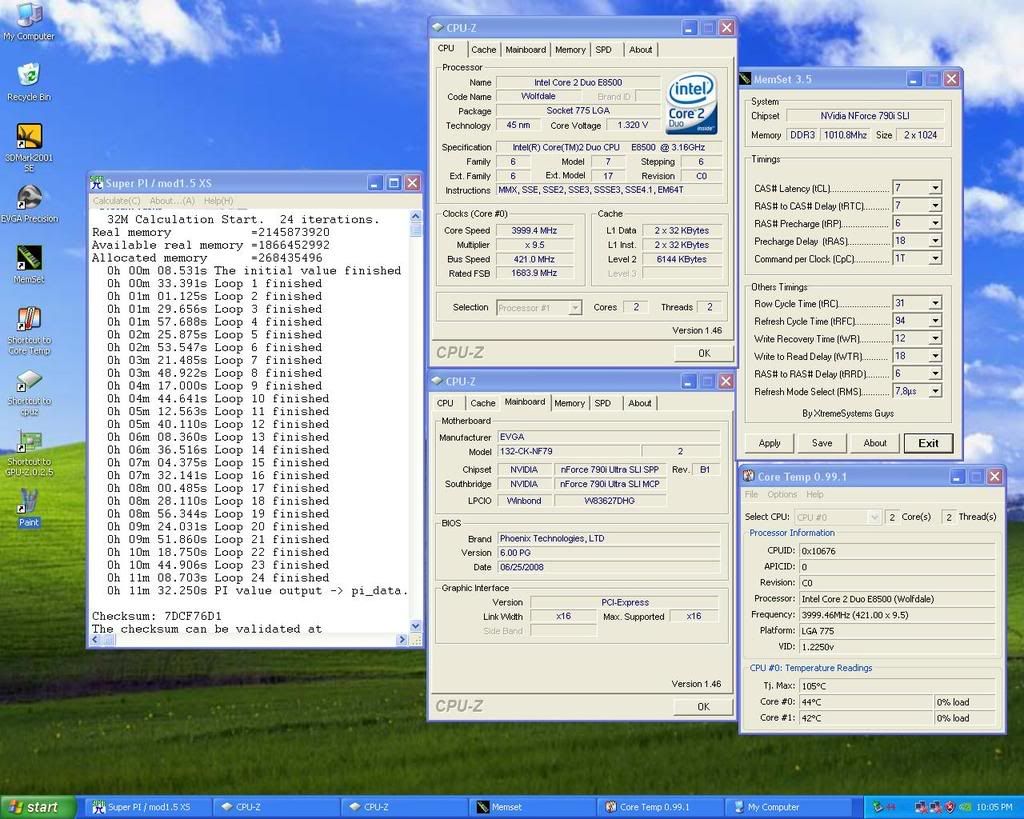Click the Apply button in MemSet
Image resolution: width=1024 pixels, height=819 pixels.
click(x=769, y=443)
